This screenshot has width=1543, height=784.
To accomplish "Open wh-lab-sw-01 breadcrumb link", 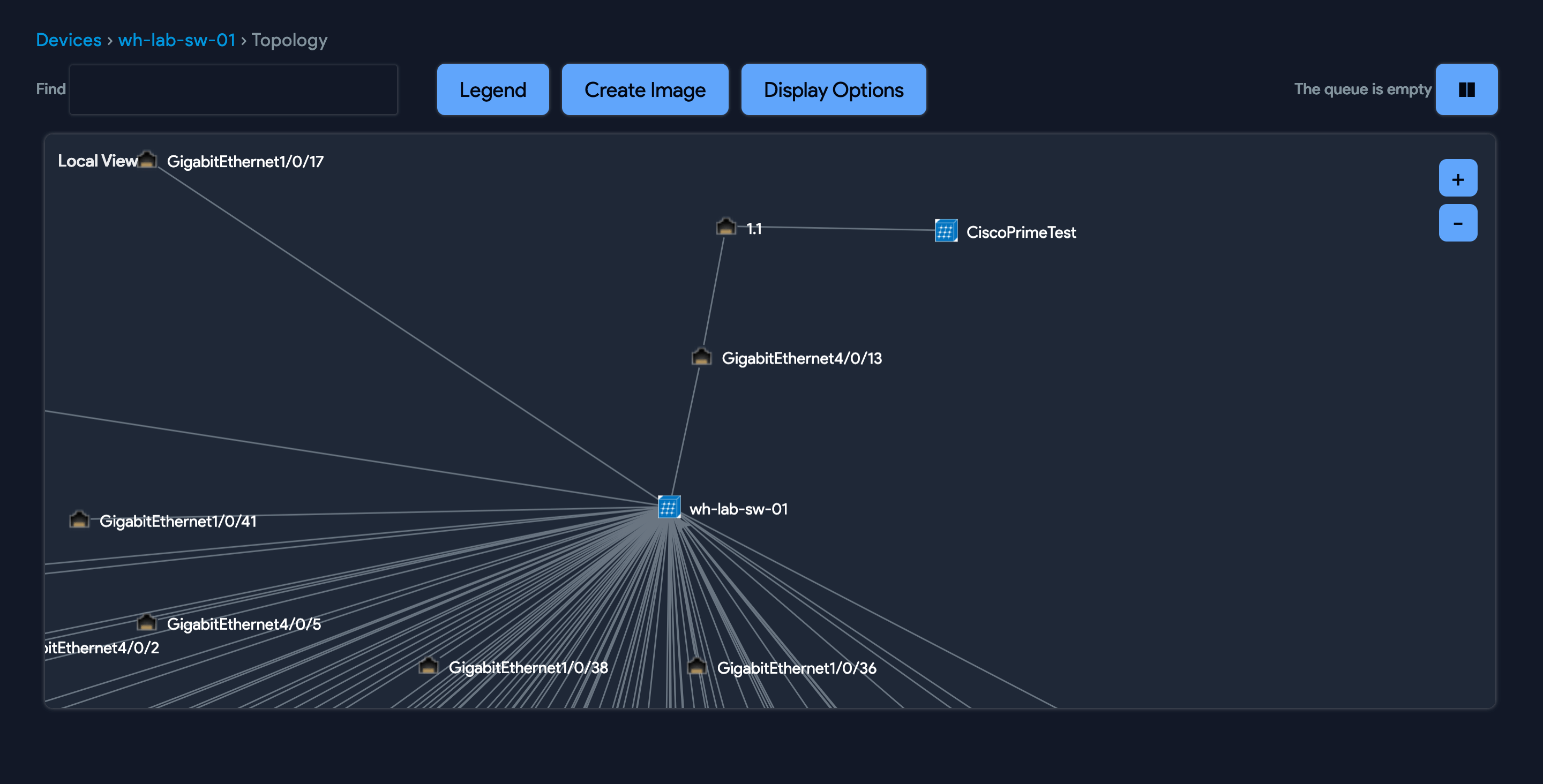I will tap(176, 40).
